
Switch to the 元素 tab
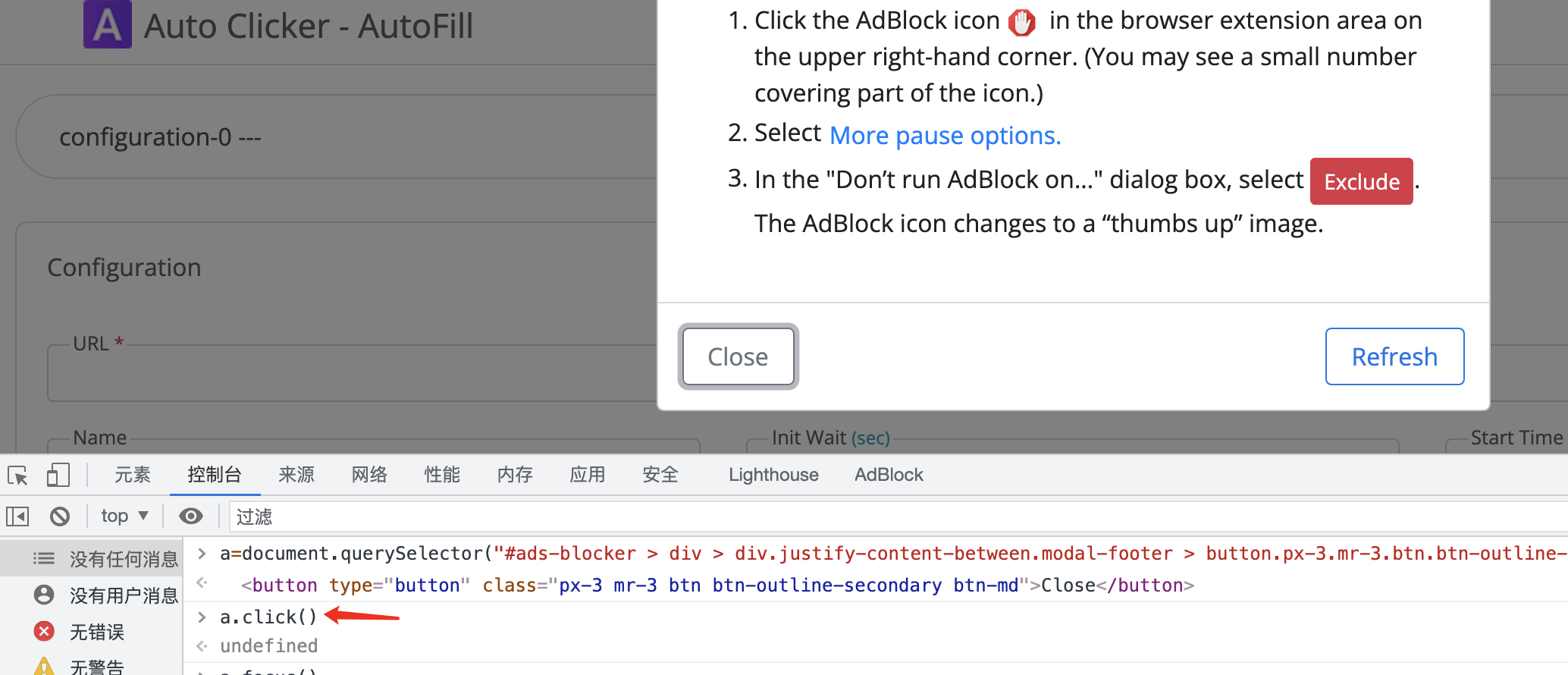[x=133, y=475]
